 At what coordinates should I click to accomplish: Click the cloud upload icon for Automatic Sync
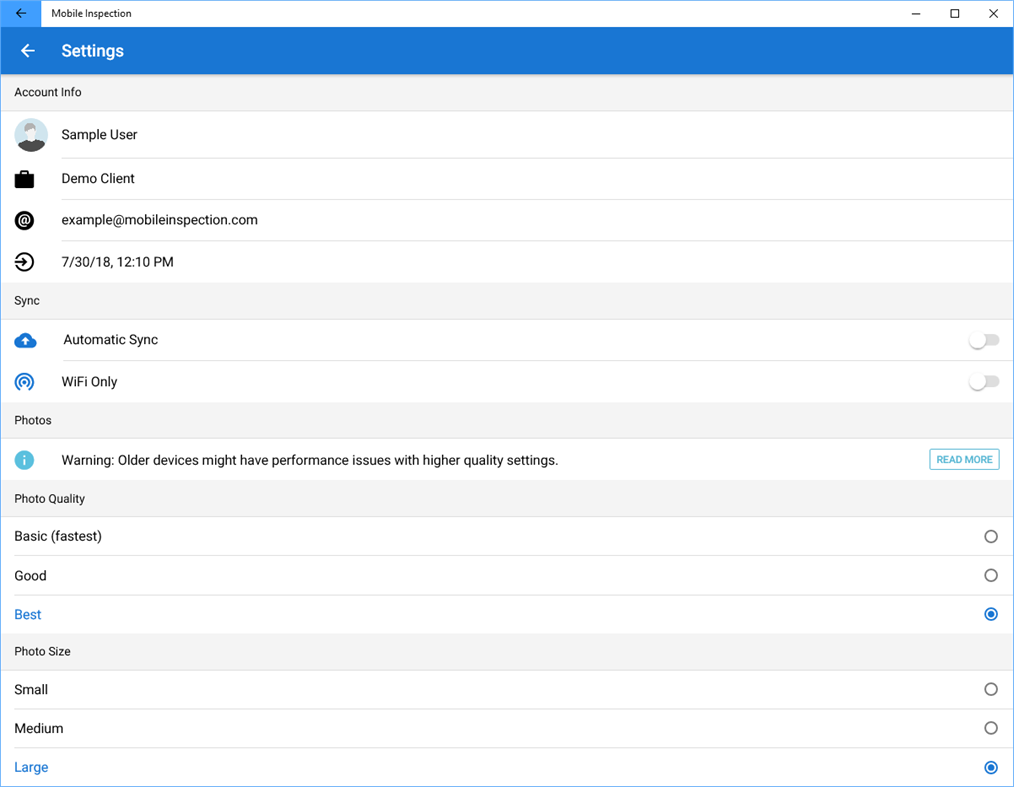25,340
